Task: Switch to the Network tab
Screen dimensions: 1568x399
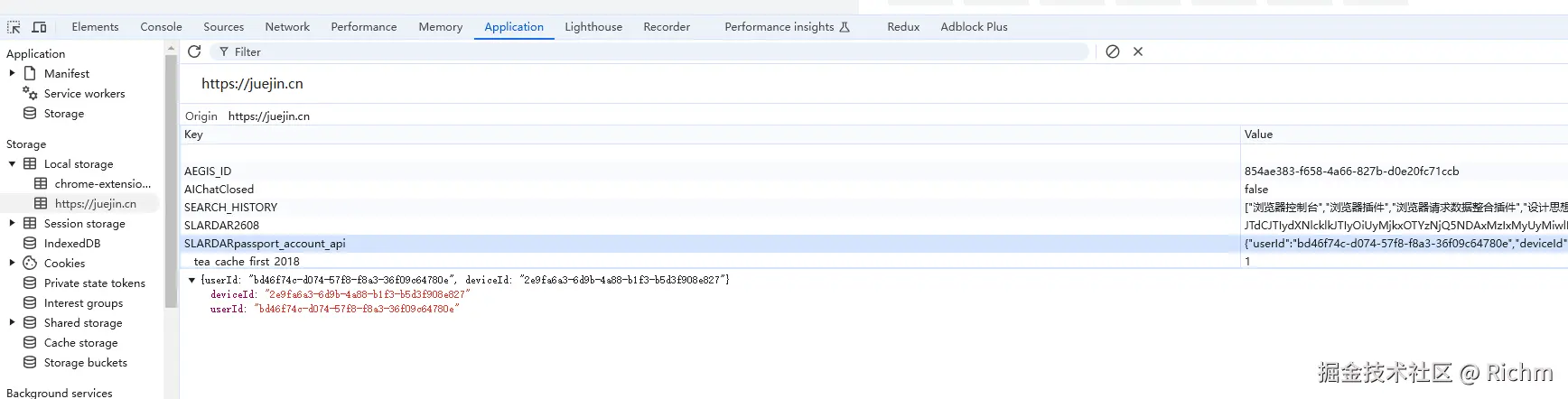Action: pyautogui.click(x=287, y=27)
